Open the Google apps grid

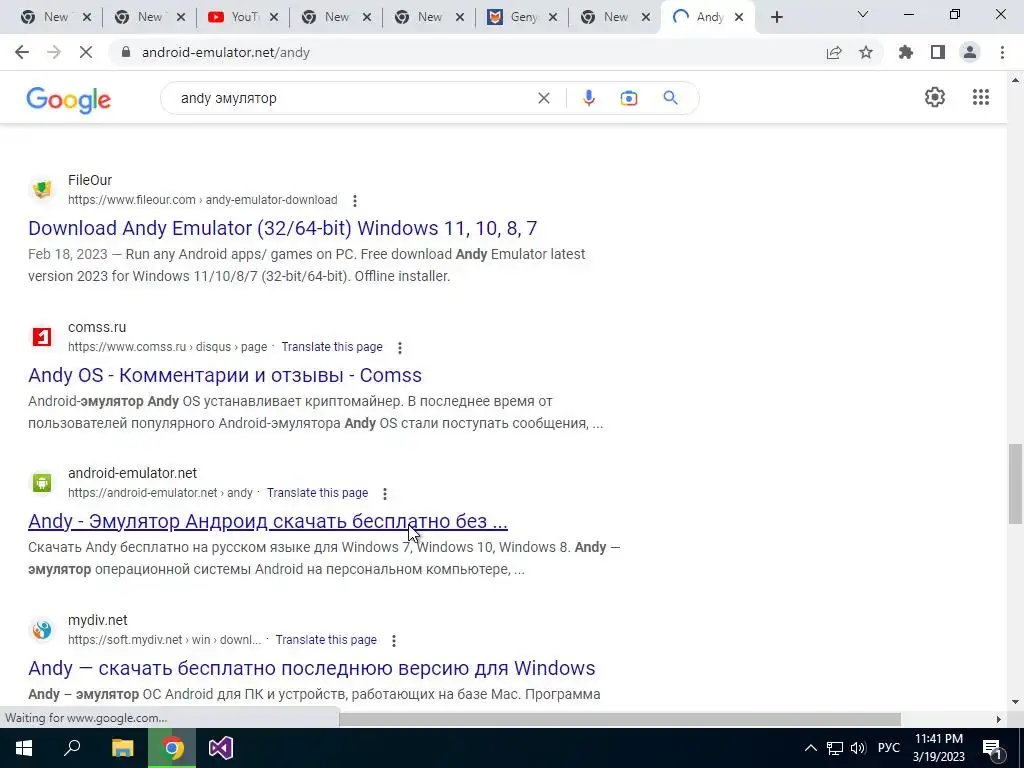[981, 97]
